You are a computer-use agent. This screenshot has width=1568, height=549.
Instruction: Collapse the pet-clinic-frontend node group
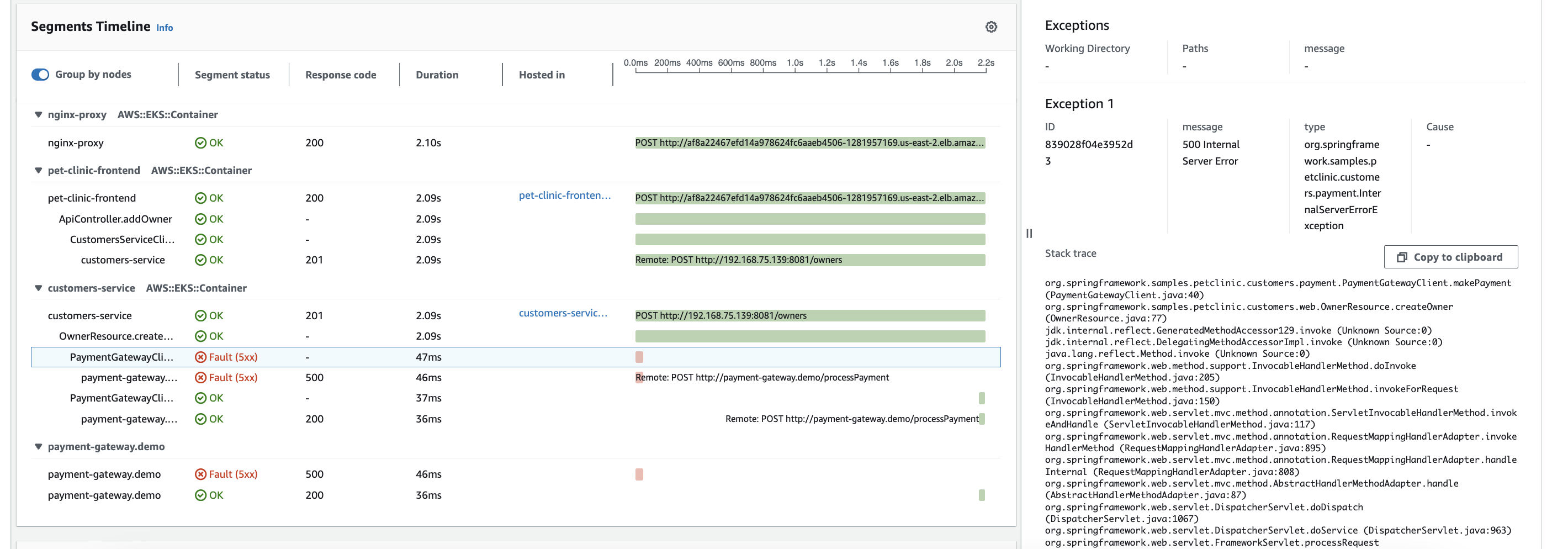(38, 171)
